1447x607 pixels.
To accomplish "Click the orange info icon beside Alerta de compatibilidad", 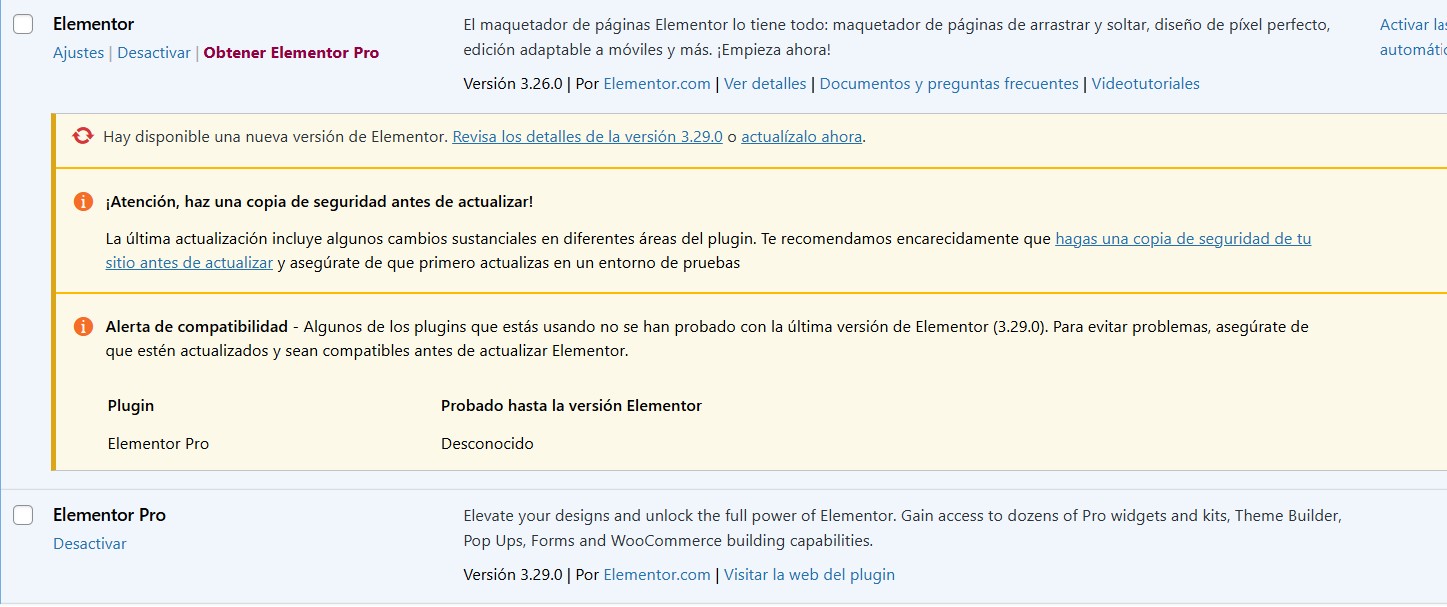I will click(x=84, y=327).
